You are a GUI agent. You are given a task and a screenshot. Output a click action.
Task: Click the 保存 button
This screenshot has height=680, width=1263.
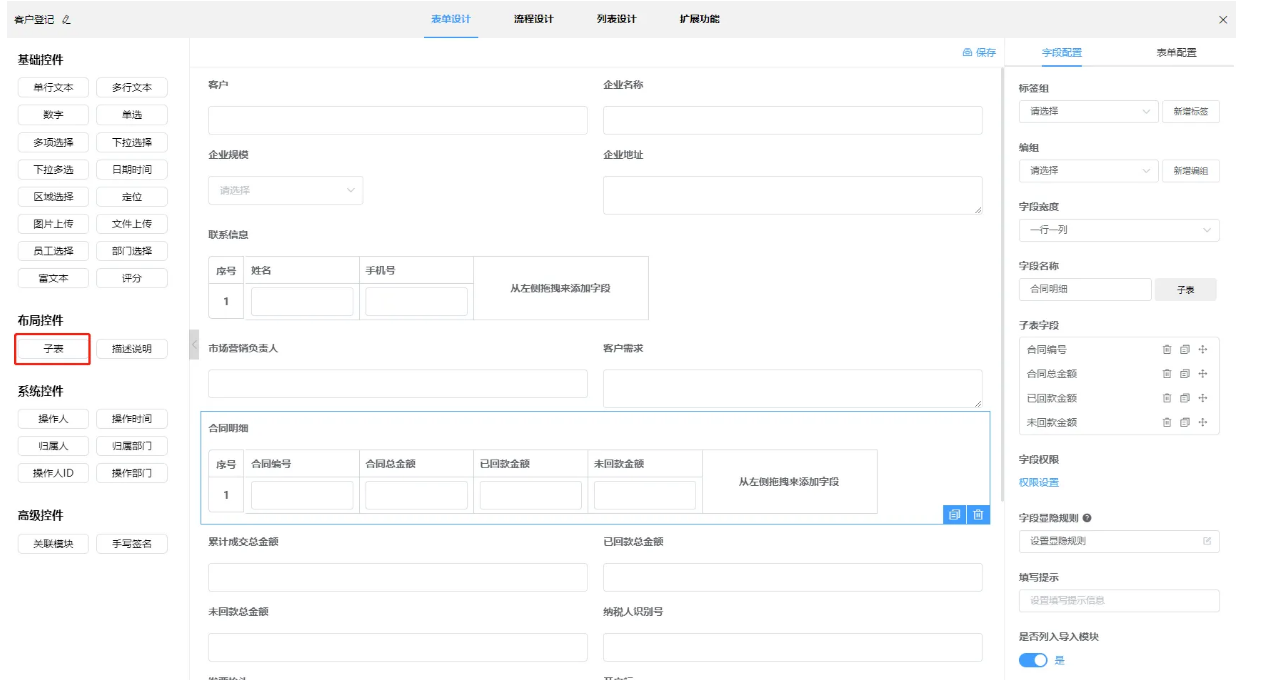(x=979, y=53)
